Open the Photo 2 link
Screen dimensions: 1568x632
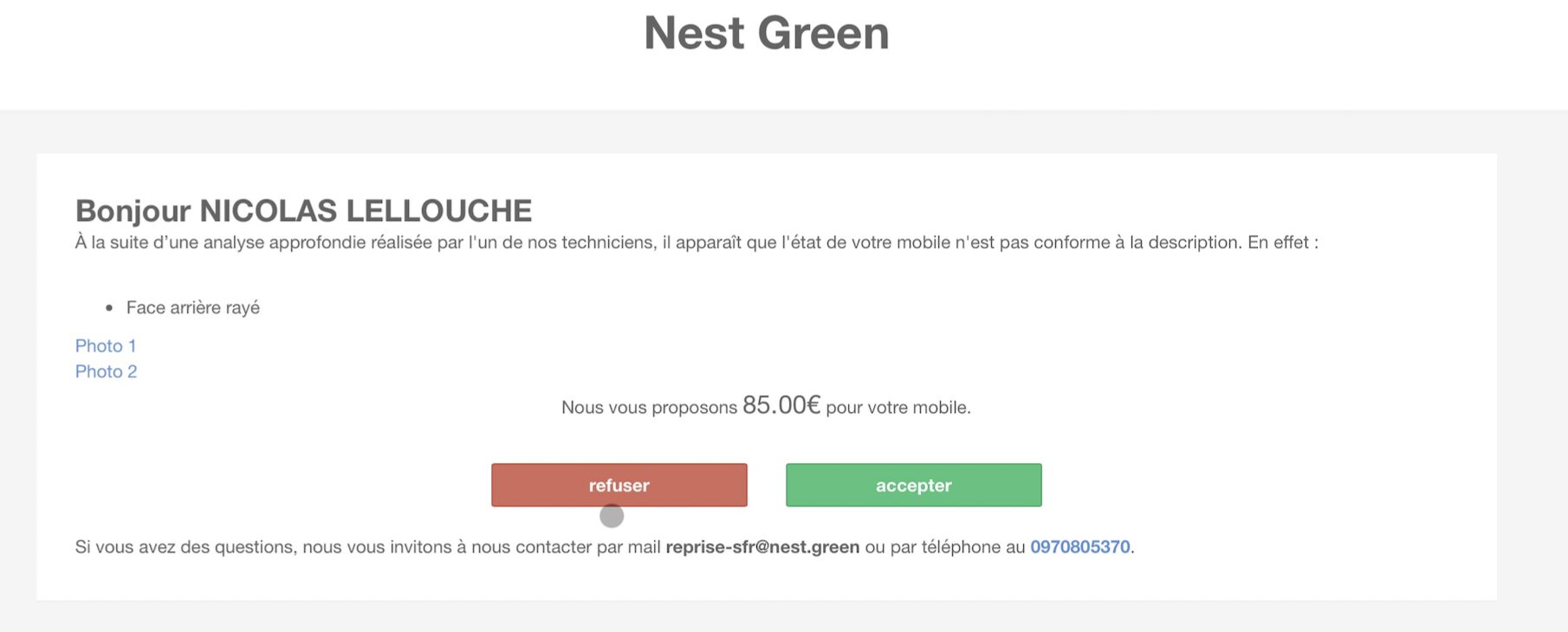pos(106,371)
